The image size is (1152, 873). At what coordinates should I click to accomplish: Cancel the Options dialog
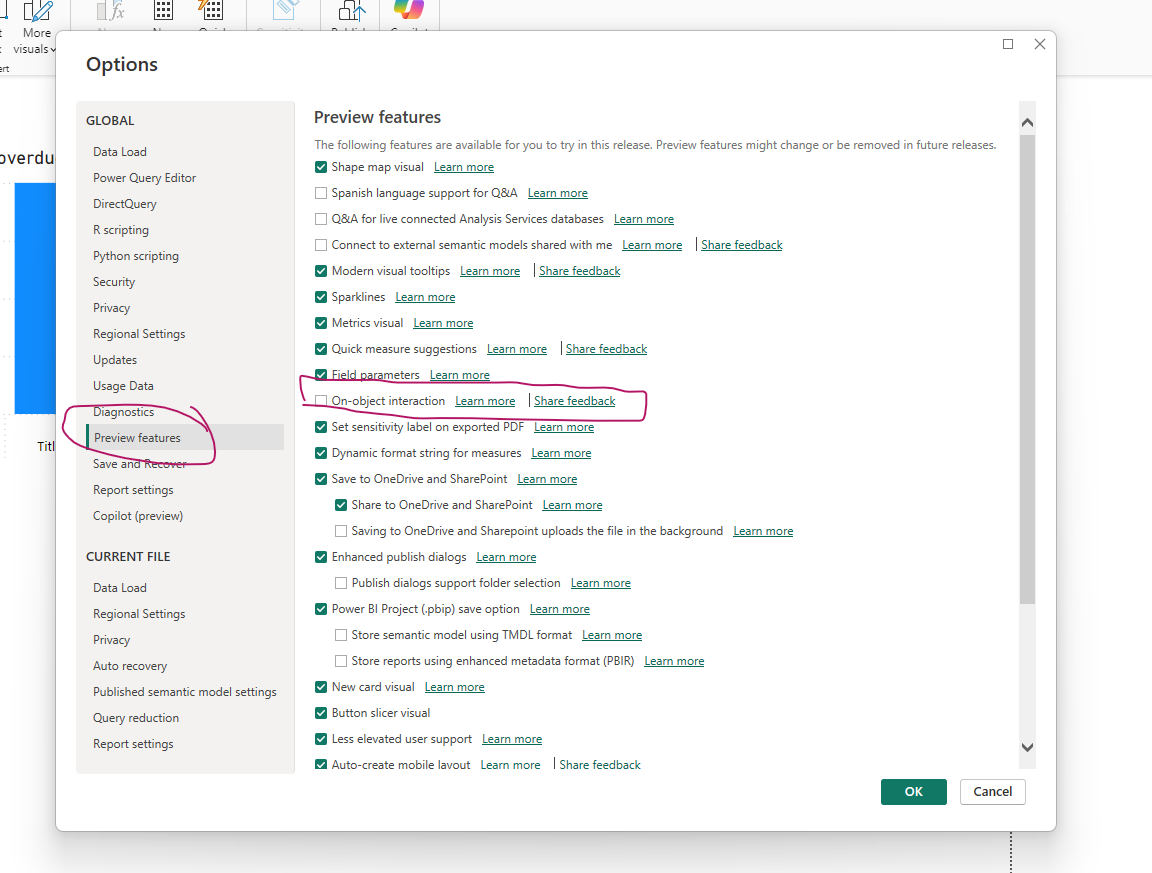pos(992,791)
